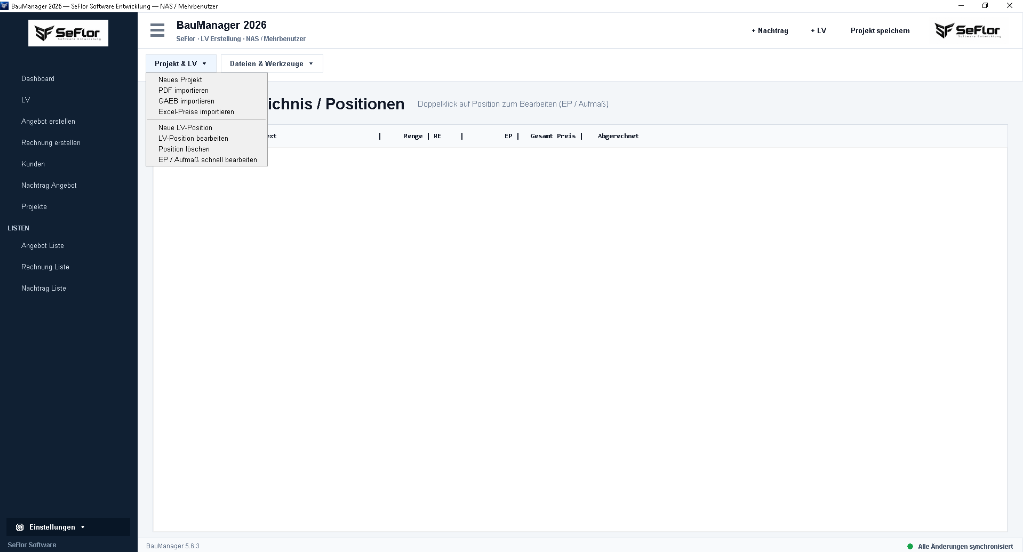Screen dimensions: 1023x552
Task: Open Nachtrag Angebot in the sidebar
Action: click(x=49, y=185)
